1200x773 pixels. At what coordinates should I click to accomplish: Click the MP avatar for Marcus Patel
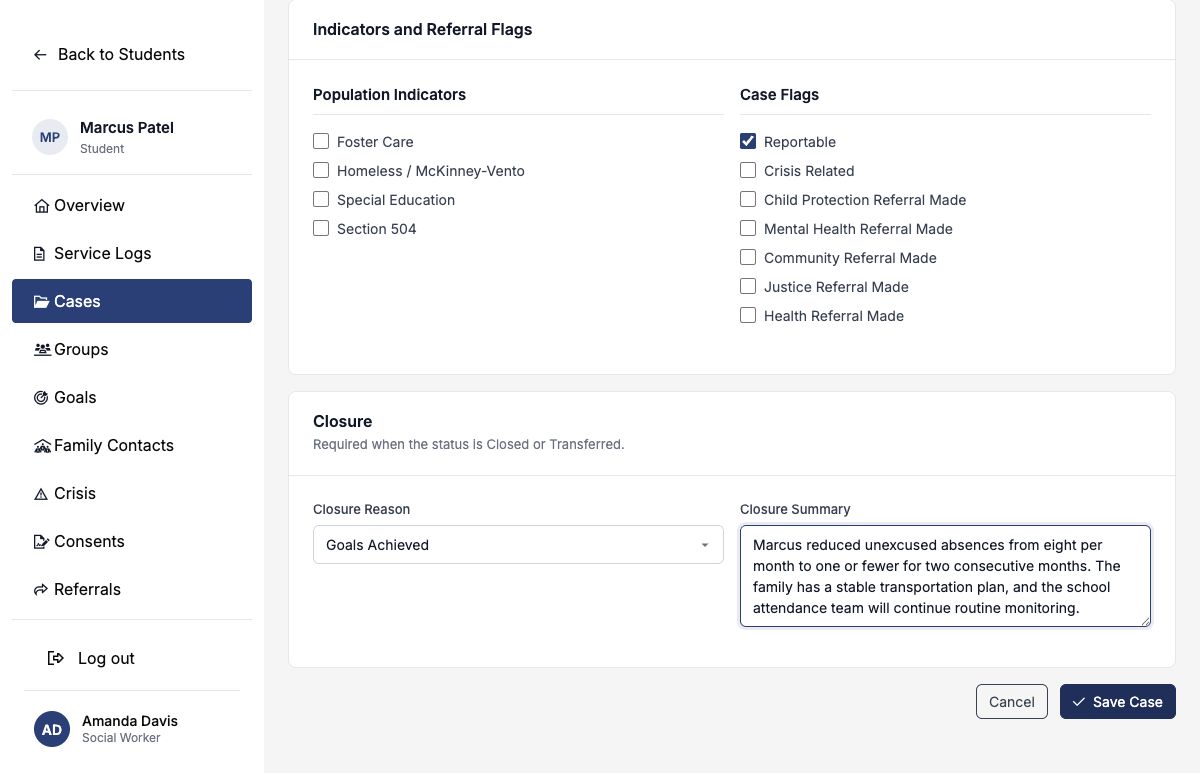[50, 137]
